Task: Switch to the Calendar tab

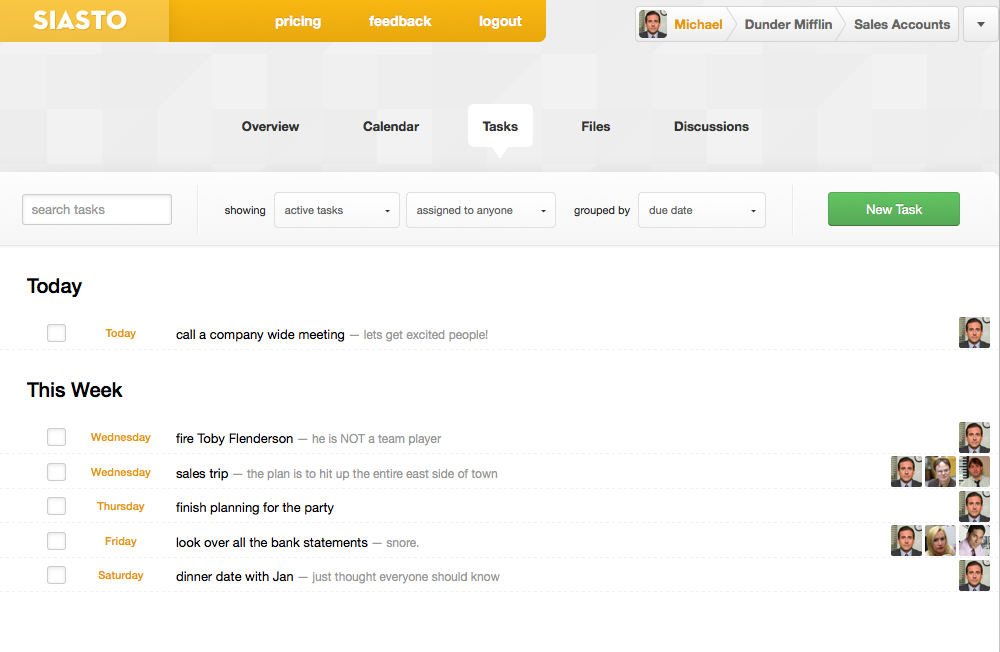Action: [x=391, y=127]
